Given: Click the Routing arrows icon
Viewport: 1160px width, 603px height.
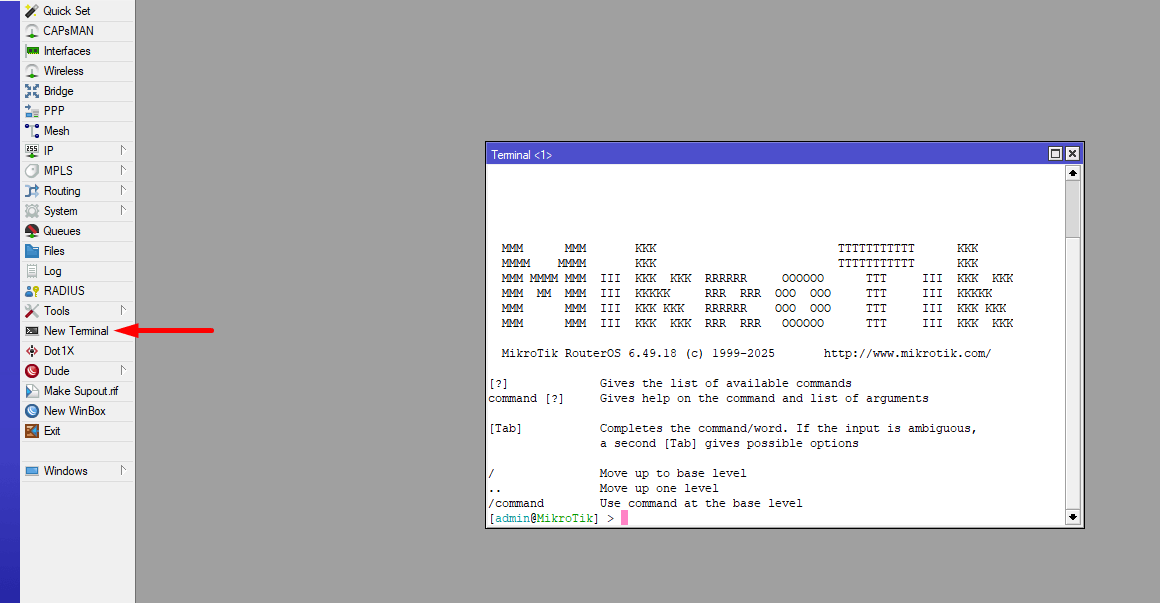Looking at the screenshot, I should click(32, 191).
